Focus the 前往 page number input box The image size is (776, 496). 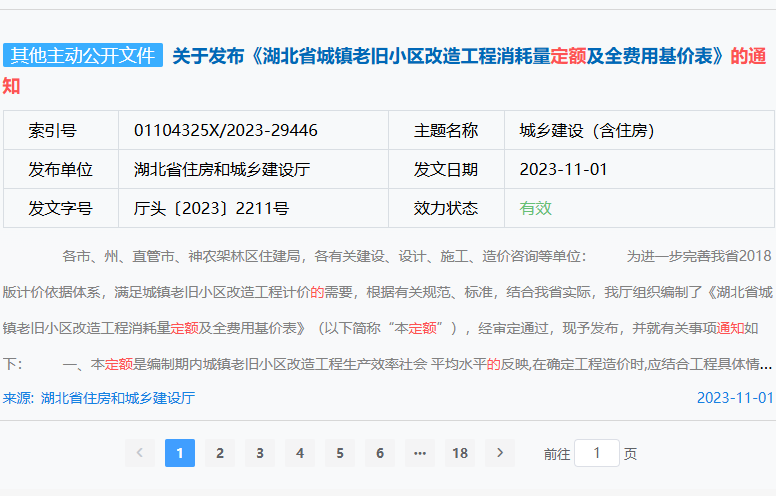597,453
